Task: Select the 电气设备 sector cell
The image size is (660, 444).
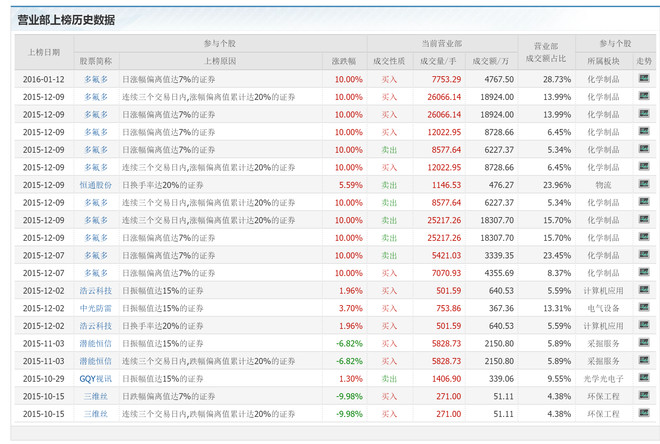Action: click(x=604, y=308)
